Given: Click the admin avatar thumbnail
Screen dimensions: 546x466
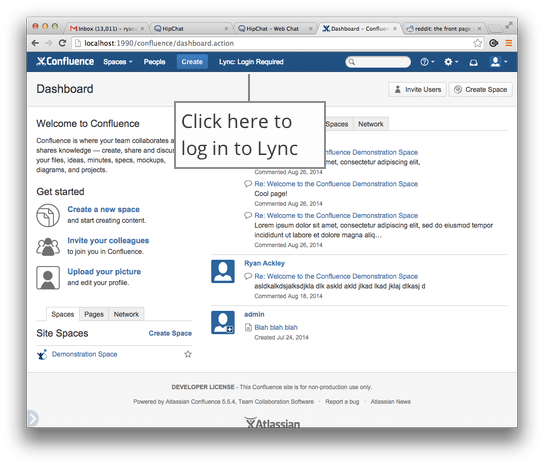Looking at the screenshot, I should point(223,323).
